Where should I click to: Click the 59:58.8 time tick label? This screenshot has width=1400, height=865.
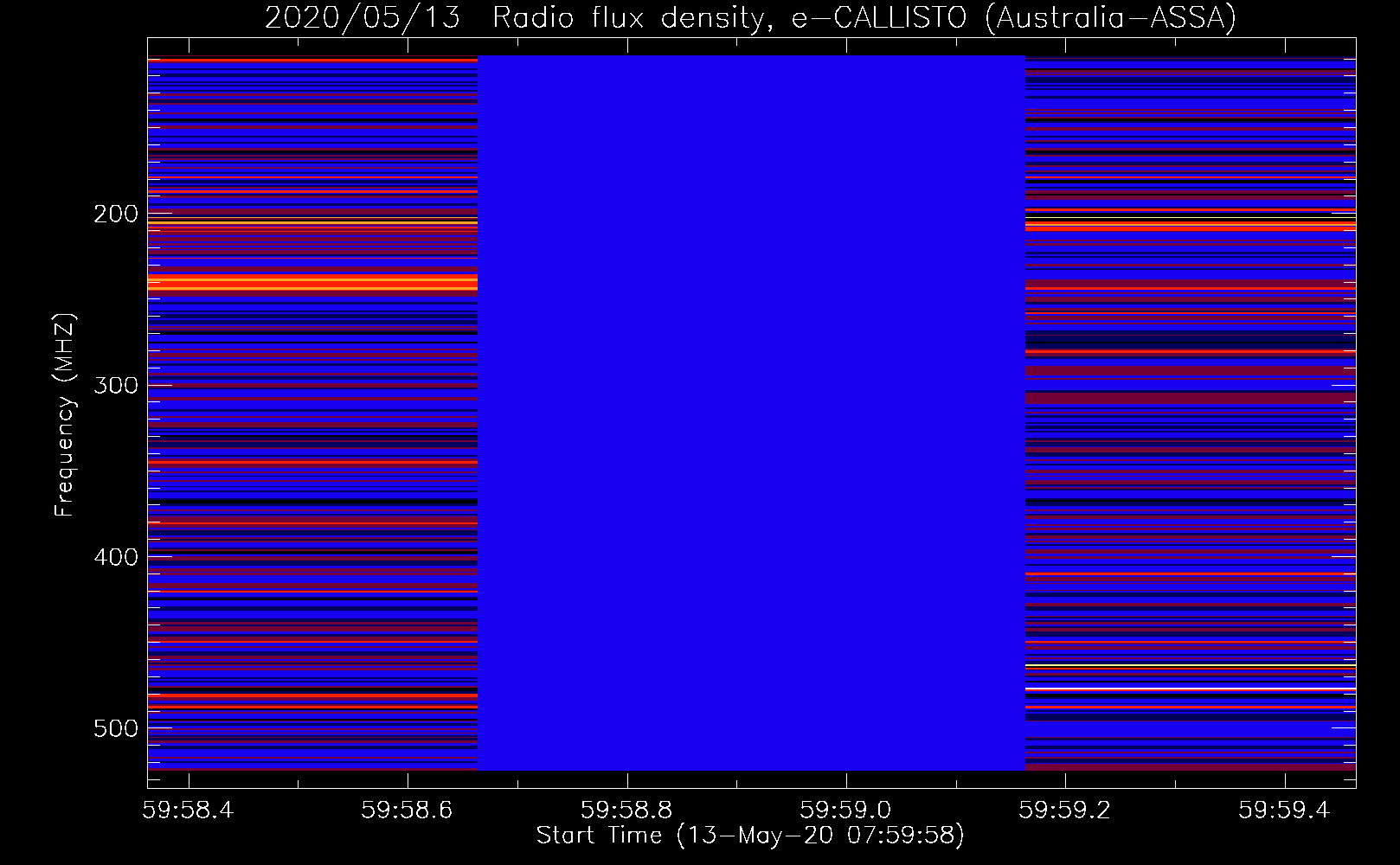626,810
